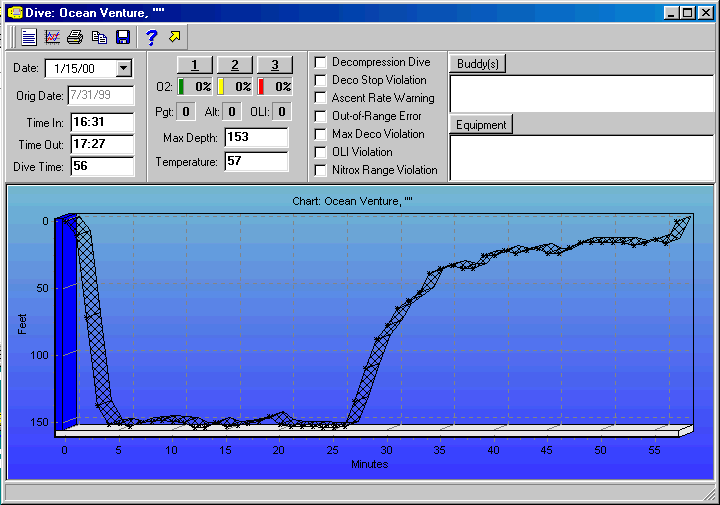
Task: Print the dive using printer icon
Action: coord(75,37)
